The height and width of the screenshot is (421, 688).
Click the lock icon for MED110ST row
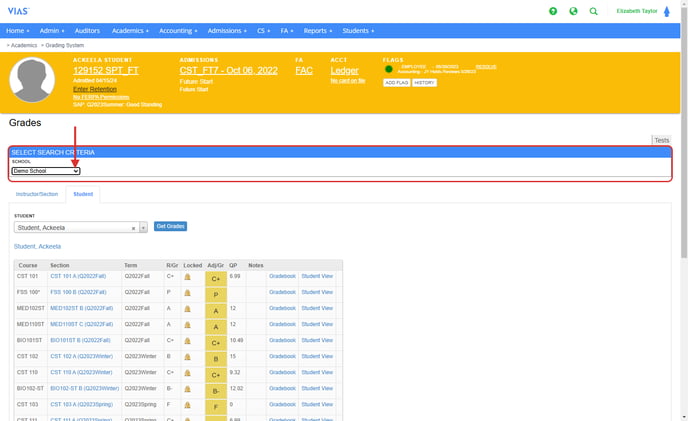(187, 325)
